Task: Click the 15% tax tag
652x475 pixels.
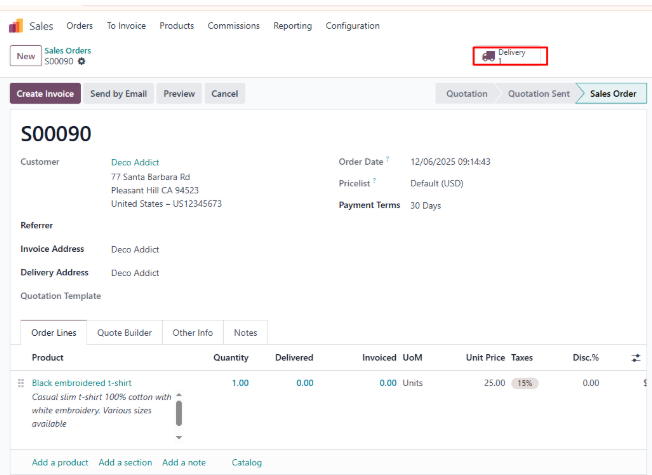Action: pyautogui.click(x=524, y=383)
